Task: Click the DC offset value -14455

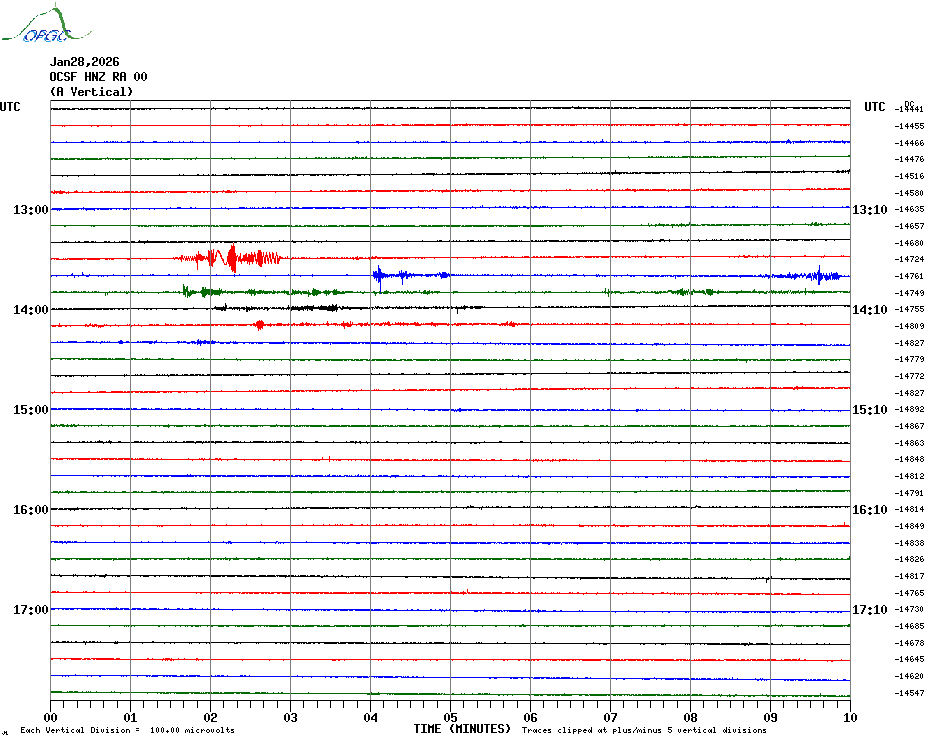Action: click(x=909, y=126)
